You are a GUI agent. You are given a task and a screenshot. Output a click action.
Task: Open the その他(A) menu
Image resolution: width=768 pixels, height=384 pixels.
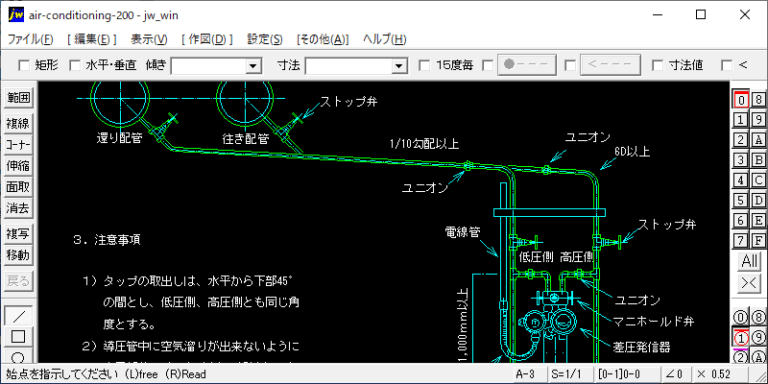(x=323, y=40)
